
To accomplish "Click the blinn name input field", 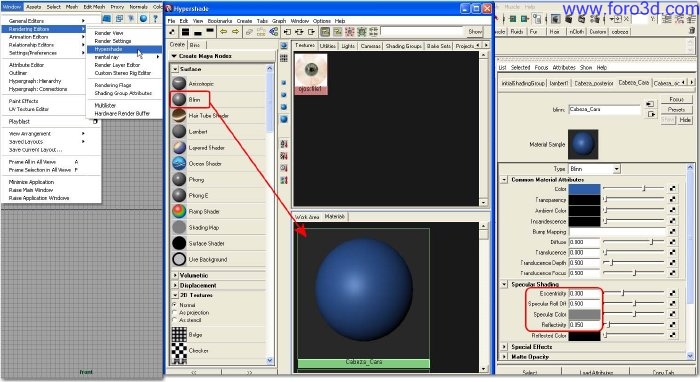I will pyautogui.click(x=604, y=109).
